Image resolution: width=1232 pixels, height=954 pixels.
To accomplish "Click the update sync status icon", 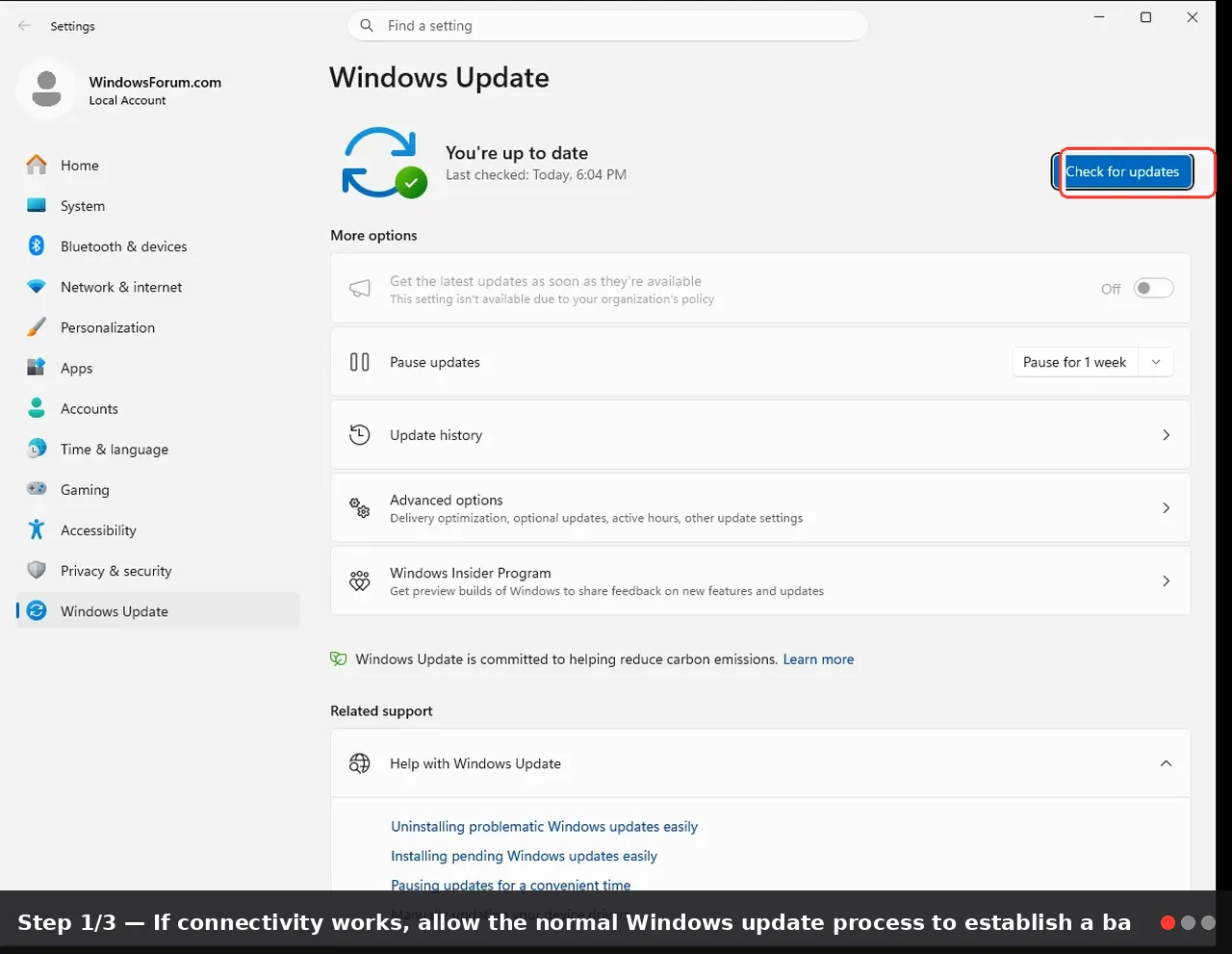I will (x=383, y=163).
